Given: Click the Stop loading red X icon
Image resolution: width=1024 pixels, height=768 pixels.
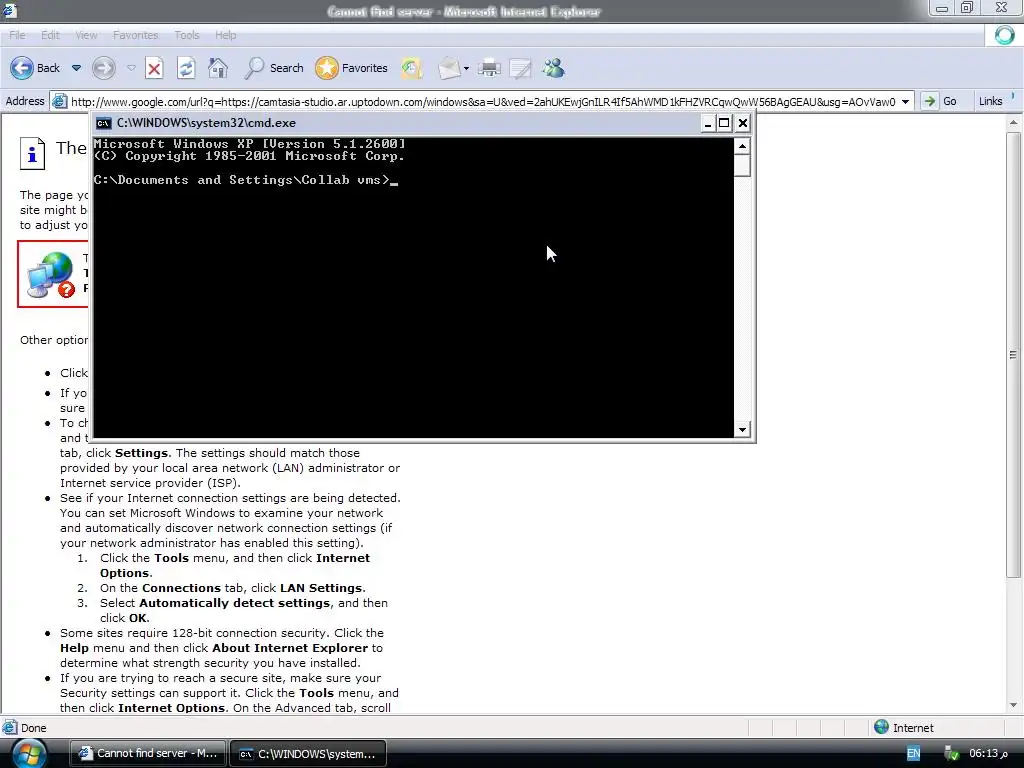Looking at the screenshot, I should (x=154, y=68).
